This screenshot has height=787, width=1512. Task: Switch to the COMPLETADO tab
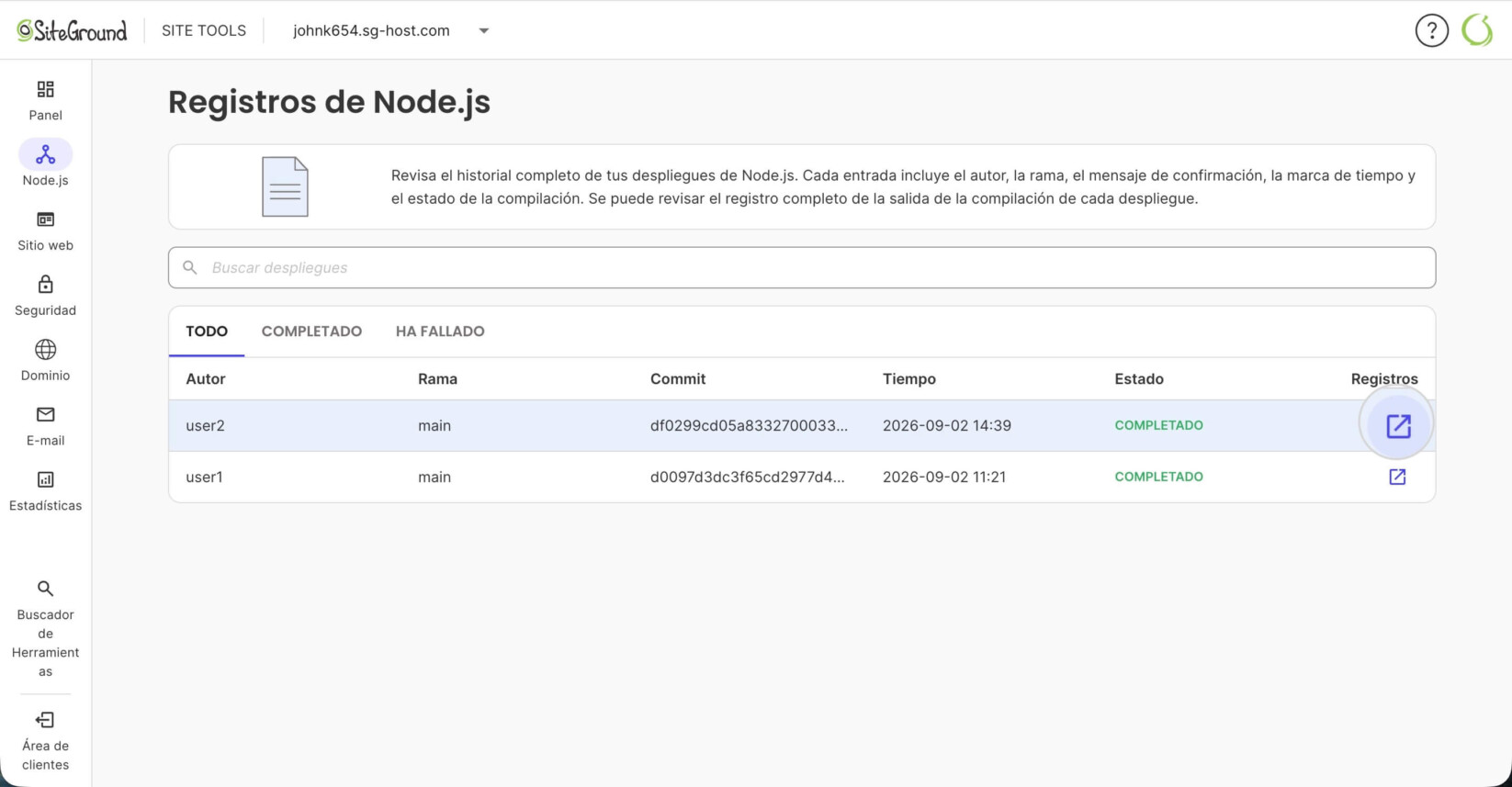pos(311,332)
